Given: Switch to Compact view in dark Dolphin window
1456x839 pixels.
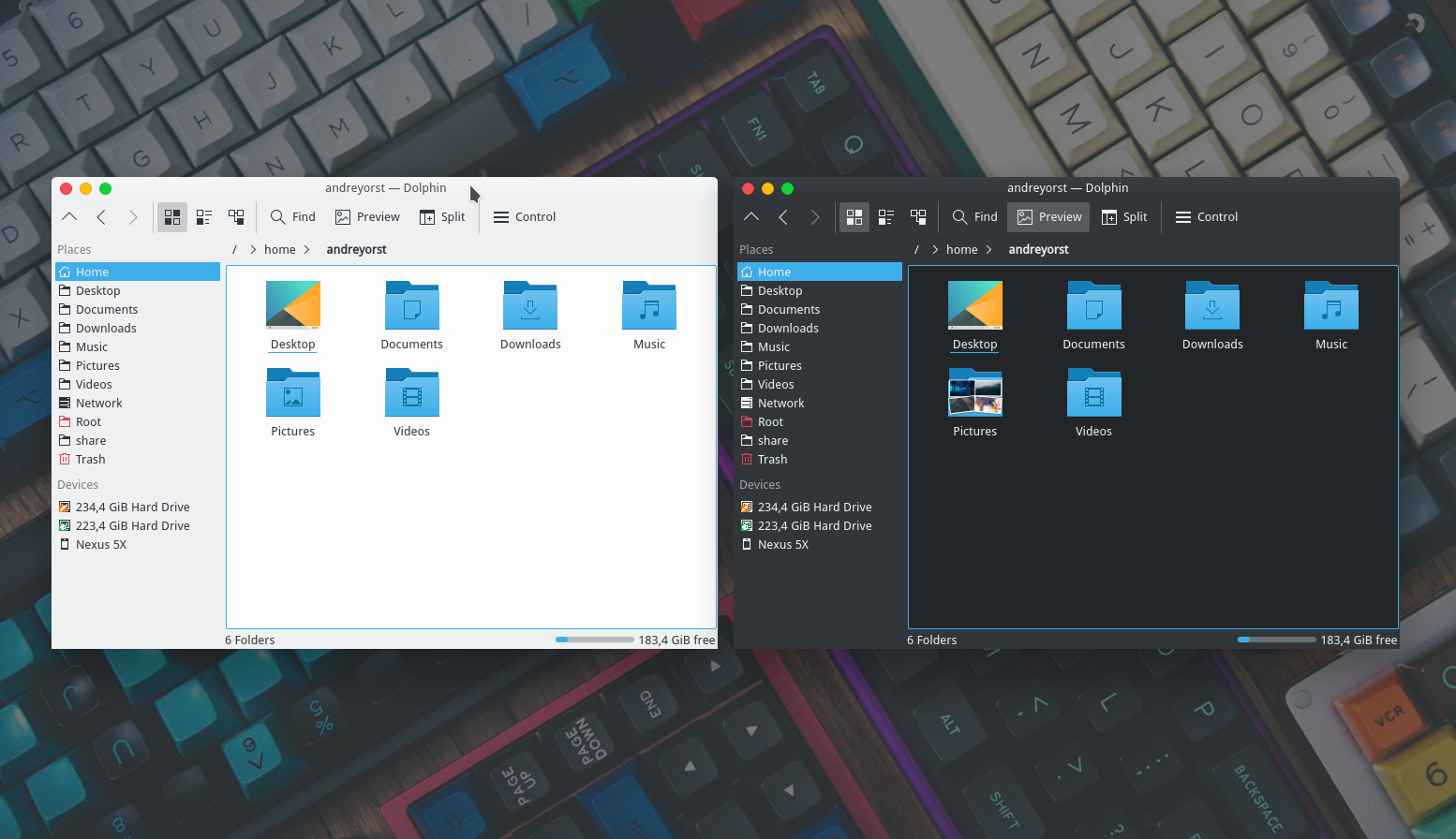Looking at the screenshot, I should (x=886, y=217).
